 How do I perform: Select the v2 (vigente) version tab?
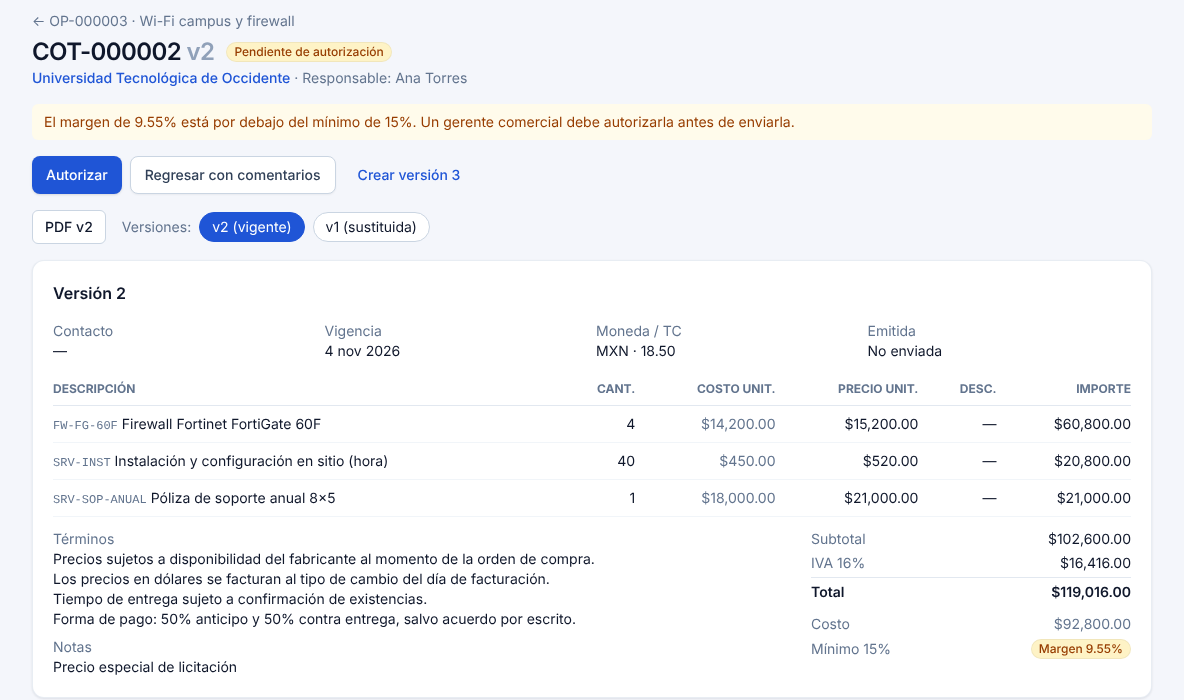coord(251,227)
